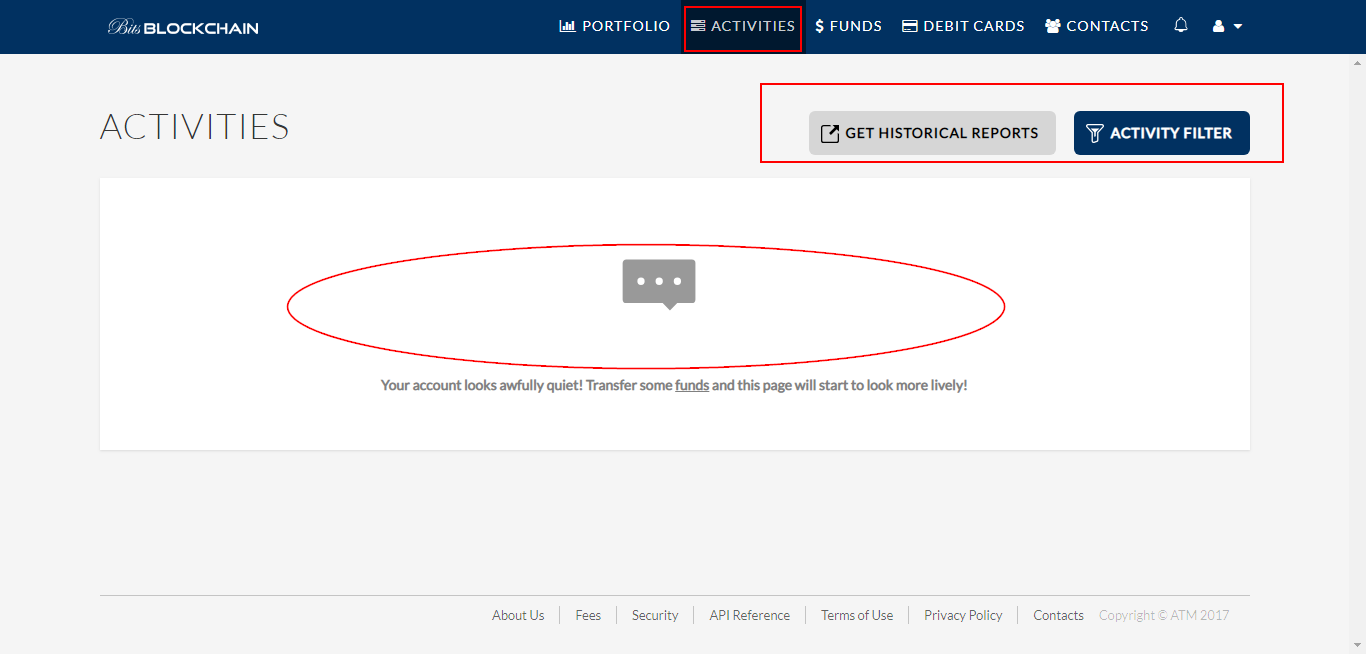
Task: Open the Contacts menu item
Action: (1097, 26)
